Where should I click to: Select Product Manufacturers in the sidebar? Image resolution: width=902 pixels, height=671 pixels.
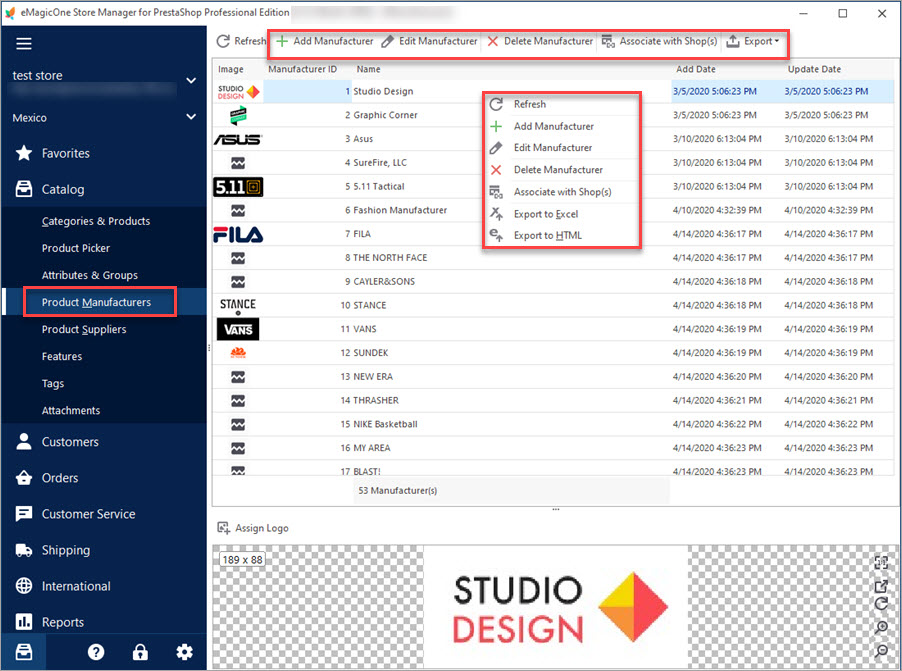(x=96, y=302)
